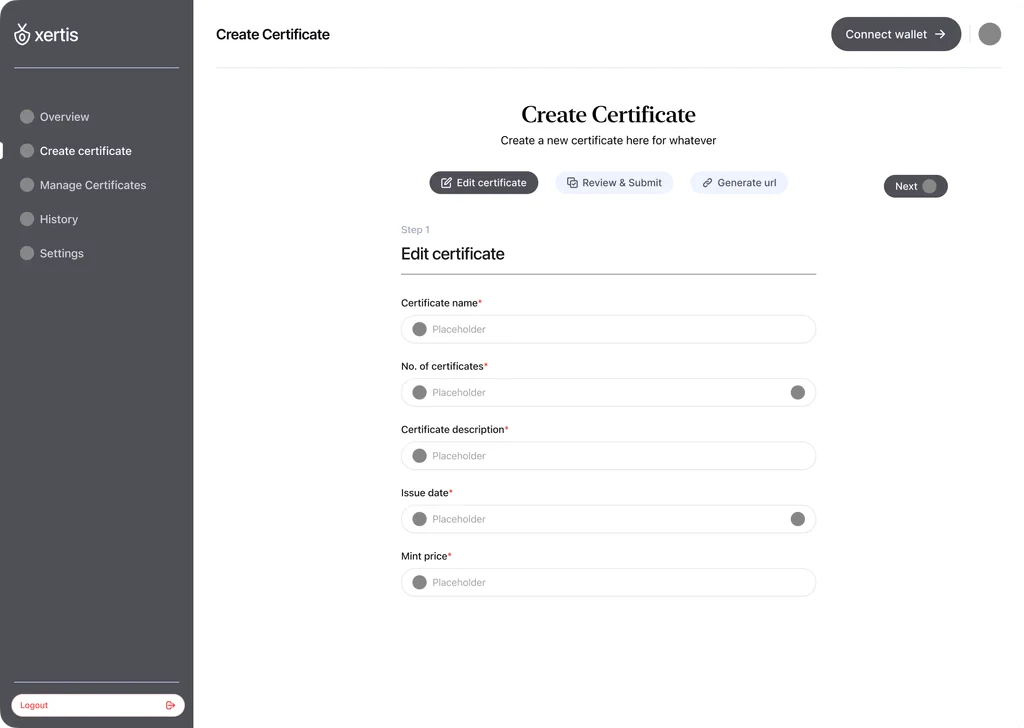Click the Logout exit icon
The width and height of the screenshot is (1024, 728).
click(170, 705)
